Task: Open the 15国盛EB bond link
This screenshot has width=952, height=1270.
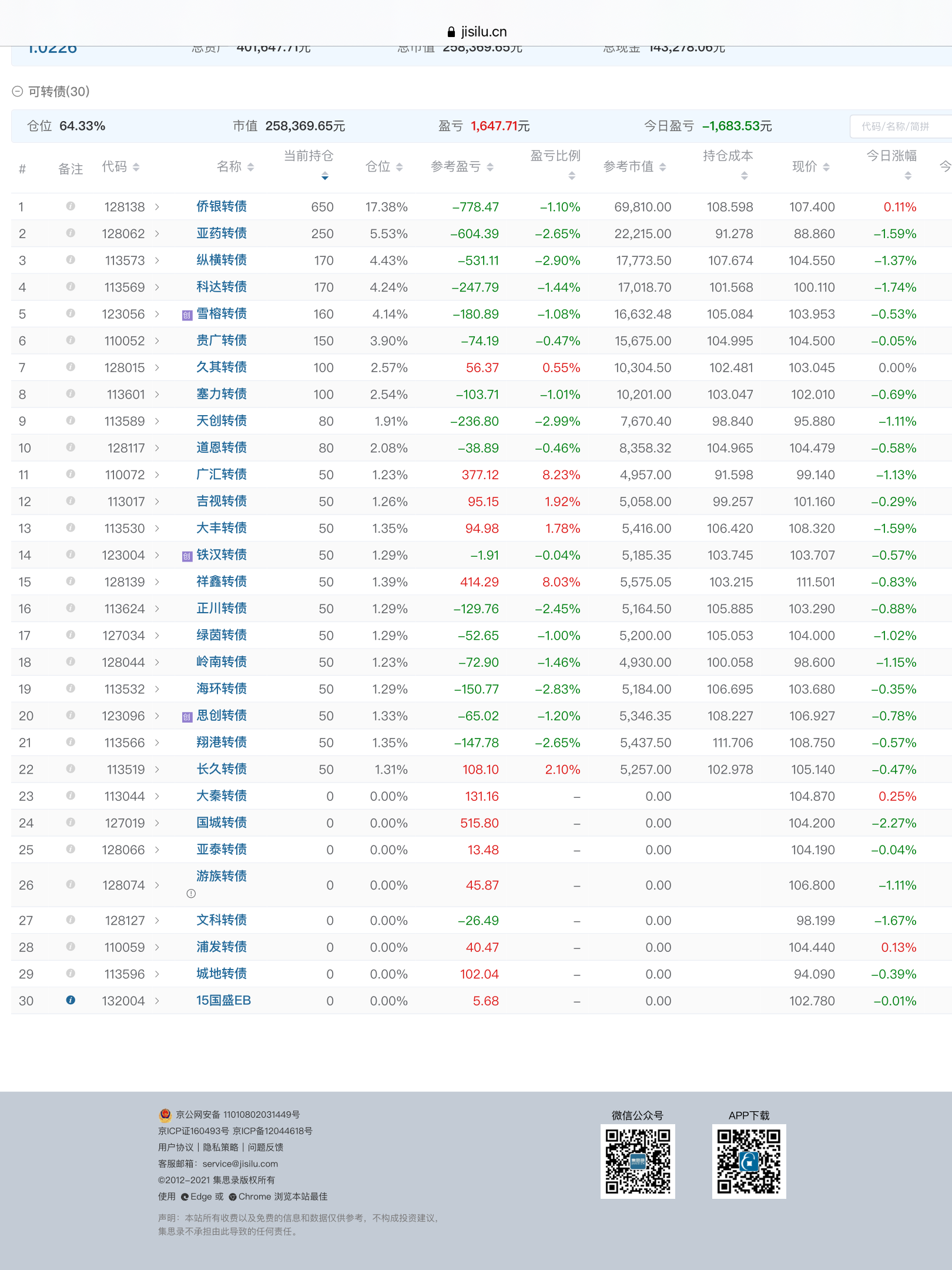Action: tap(223, 1001)
